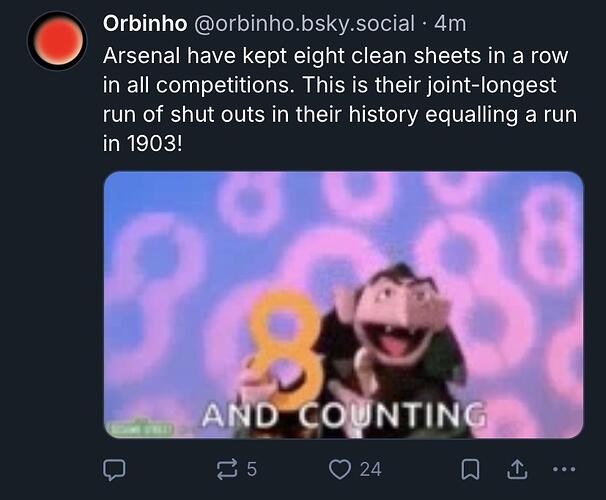
Task: Open the 4m post timestamp
Action: click(x=450, y=23)
